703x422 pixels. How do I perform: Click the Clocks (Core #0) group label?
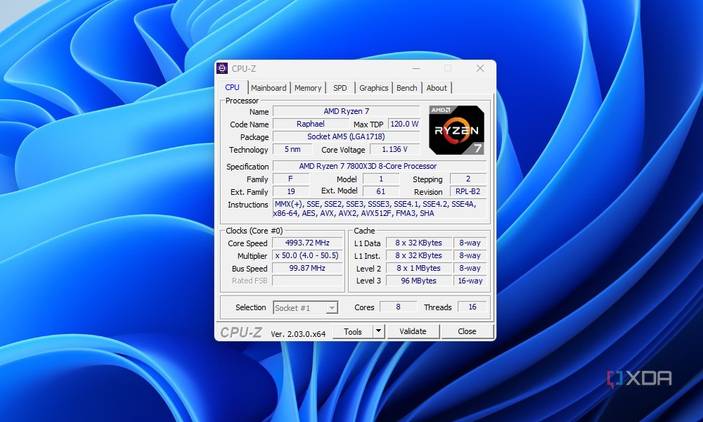tap(254, 231)
